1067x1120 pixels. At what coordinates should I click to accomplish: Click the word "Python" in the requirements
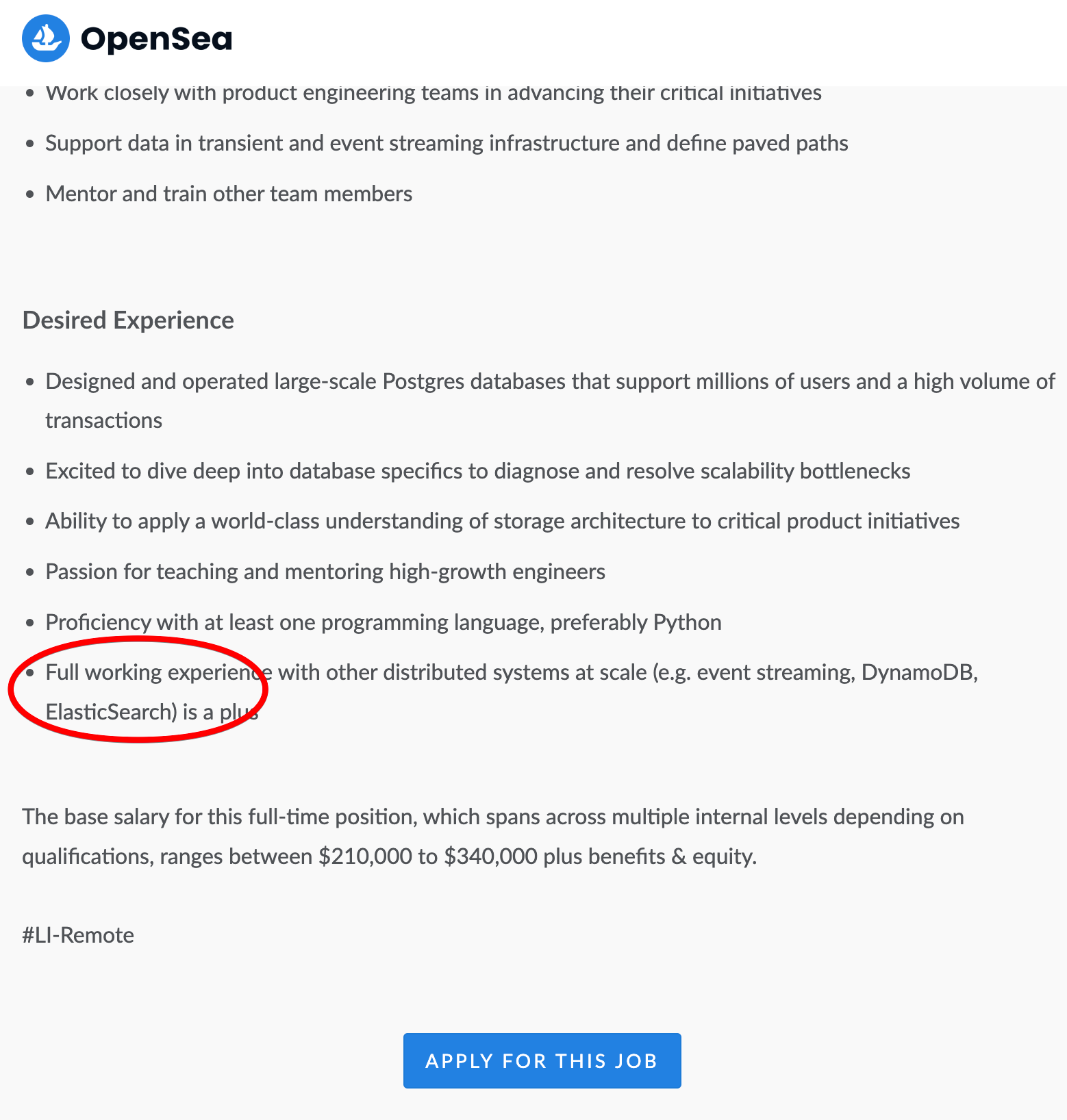coord(687,622)
